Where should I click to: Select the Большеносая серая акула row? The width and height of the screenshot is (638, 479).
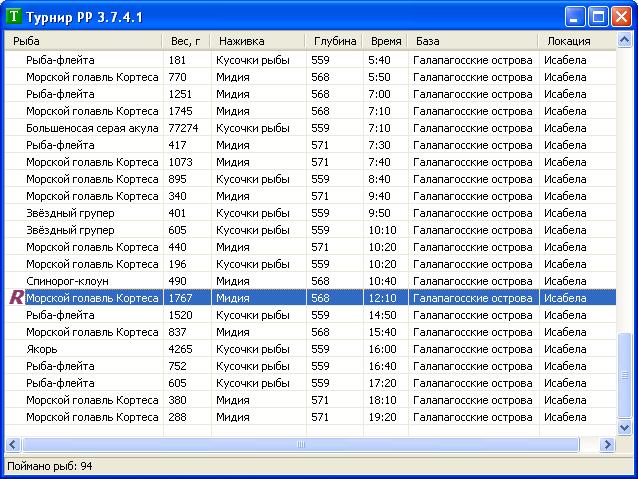(x=311, y=128)
